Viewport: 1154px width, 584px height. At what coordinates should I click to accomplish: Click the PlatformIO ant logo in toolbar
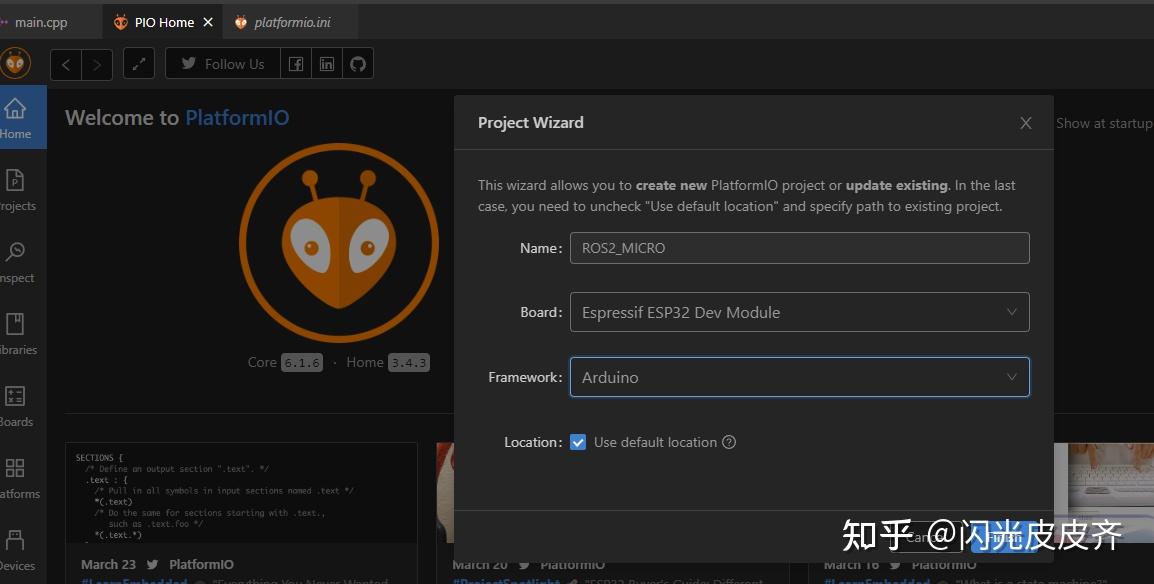[x=15, y=63]
